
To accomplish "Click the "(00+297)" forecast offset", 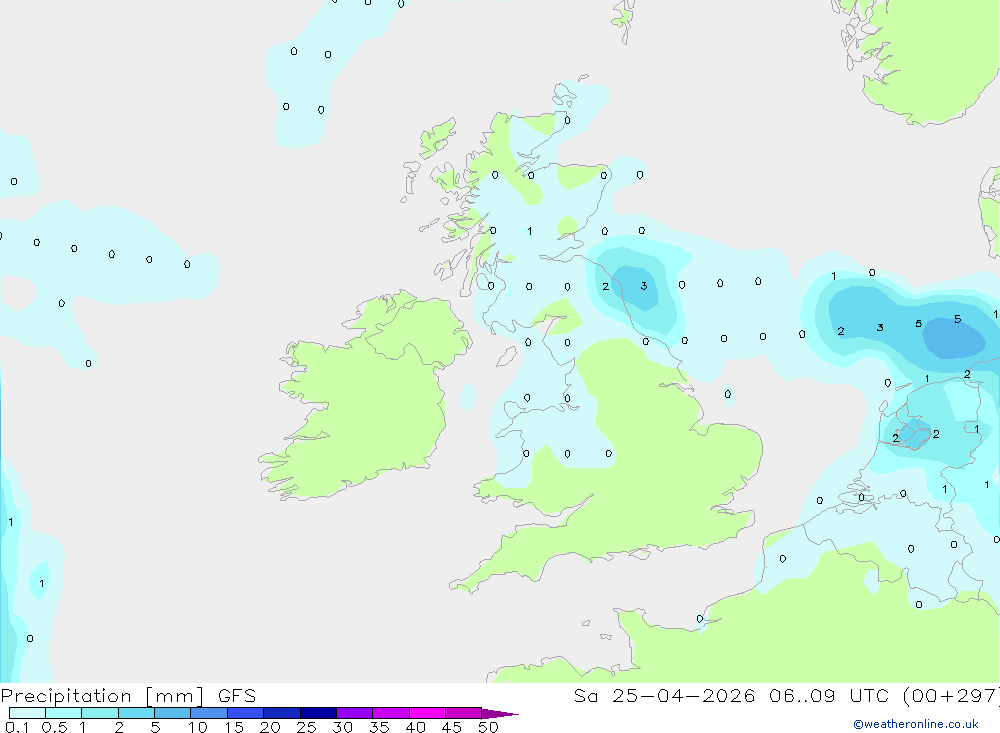I will point(952,696).
